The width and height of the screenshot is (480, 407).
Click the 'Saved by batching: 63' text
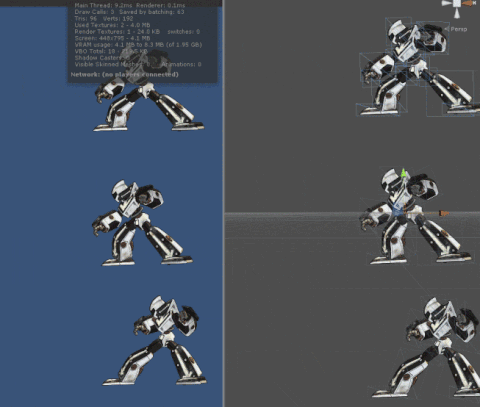(152, 12)
